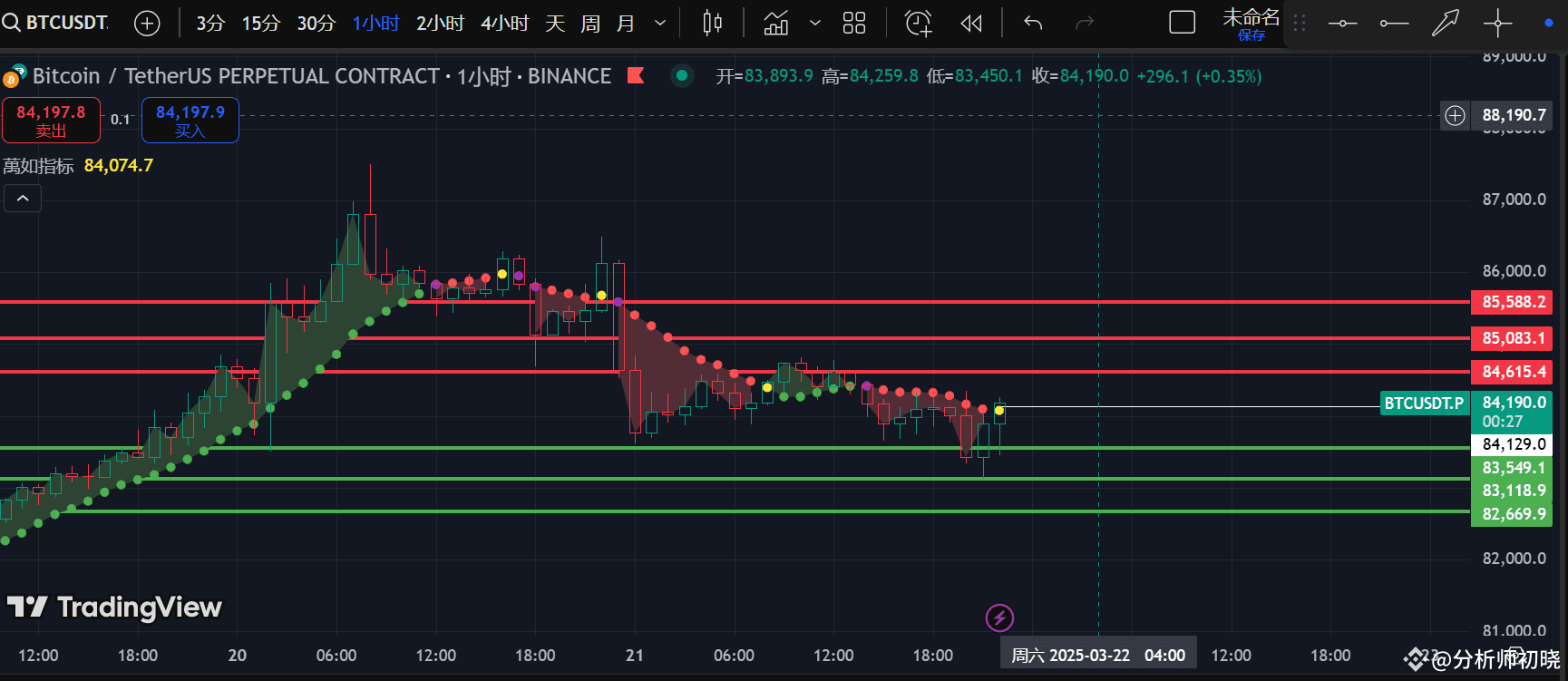Expand the indicator favorites dropdown arrow

815,24
